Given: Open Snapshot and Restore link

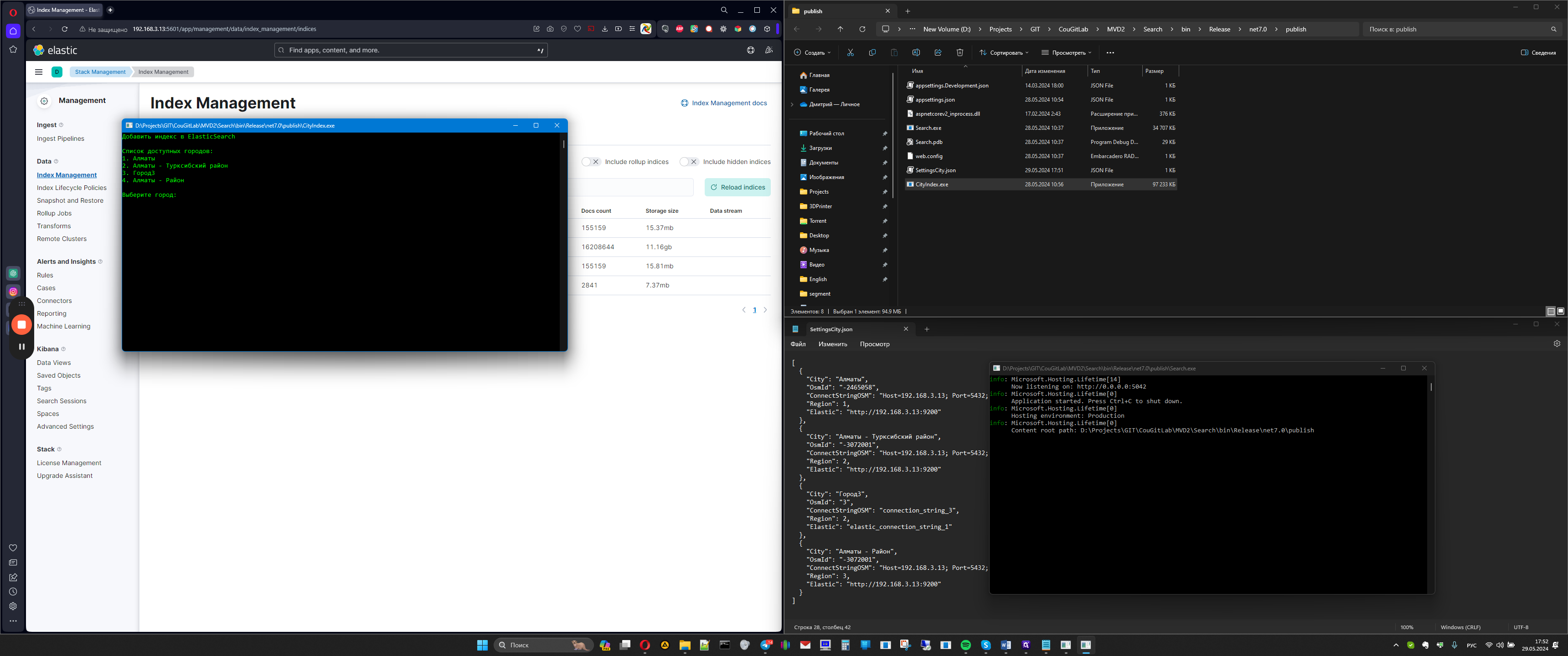Looking at the screenshot, I should [x=70, y=201].
